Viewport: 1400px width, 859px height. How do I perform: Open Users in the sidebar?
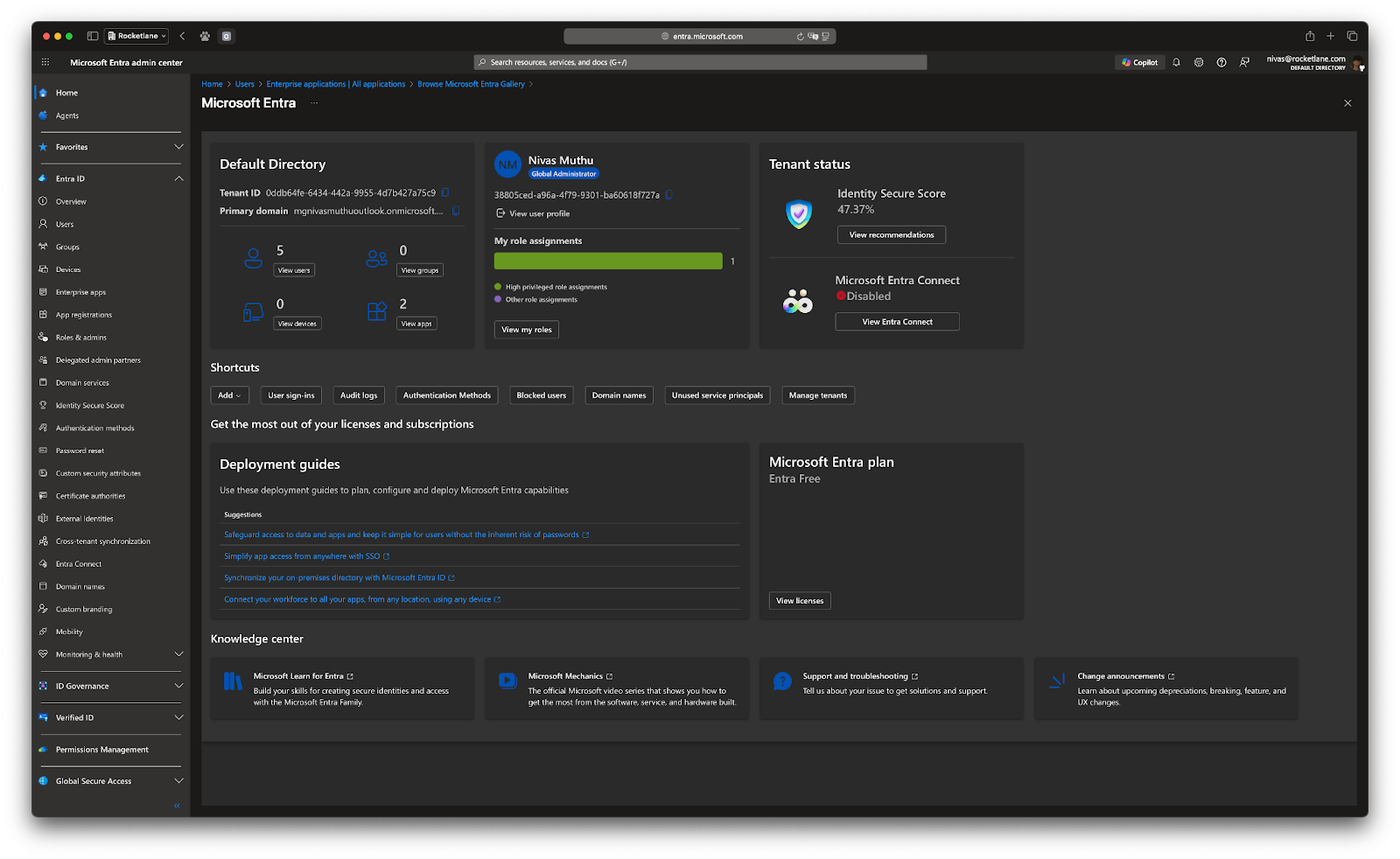(65, 224)
